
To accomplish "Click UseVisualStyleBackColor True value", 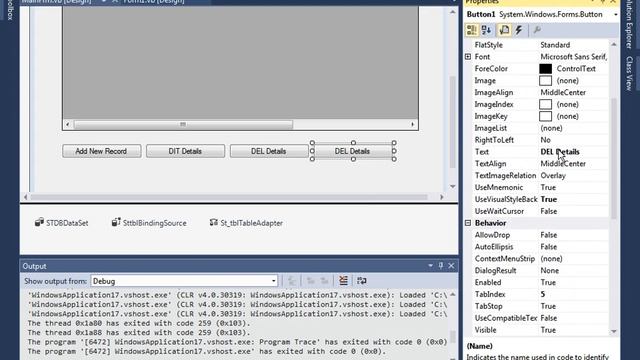I will (x=549, y=199).
